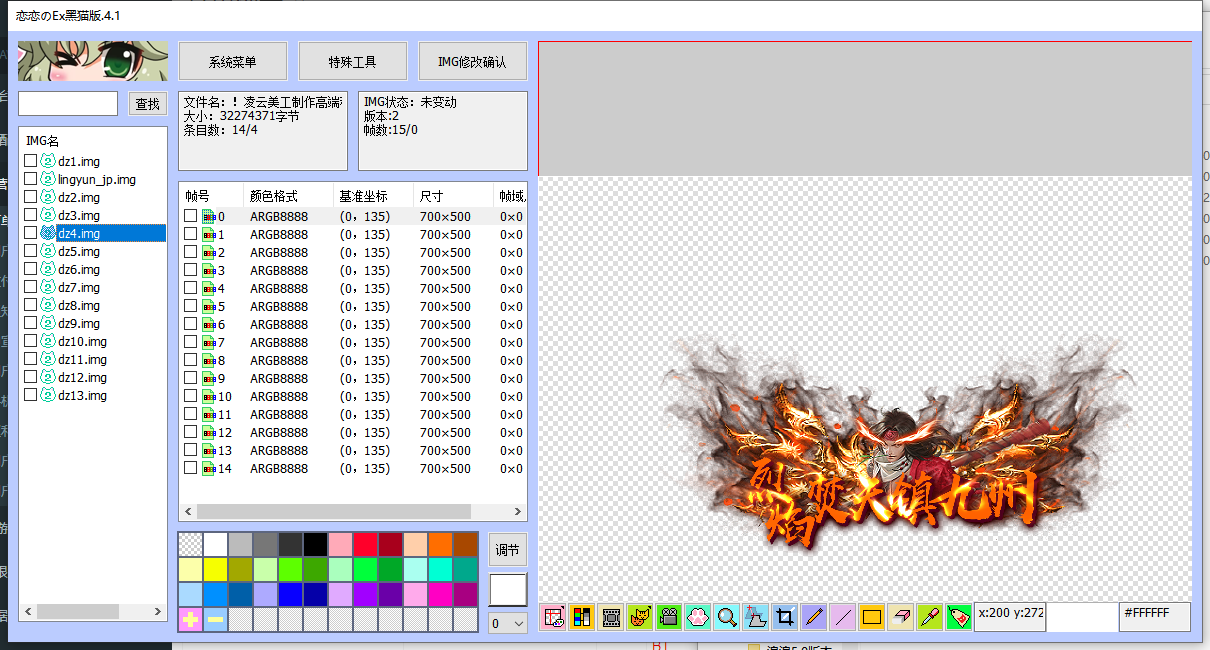Toggle the checkbox for dz1.img
The height and width of the screenshot is (650, 1210).
[29, 161]
